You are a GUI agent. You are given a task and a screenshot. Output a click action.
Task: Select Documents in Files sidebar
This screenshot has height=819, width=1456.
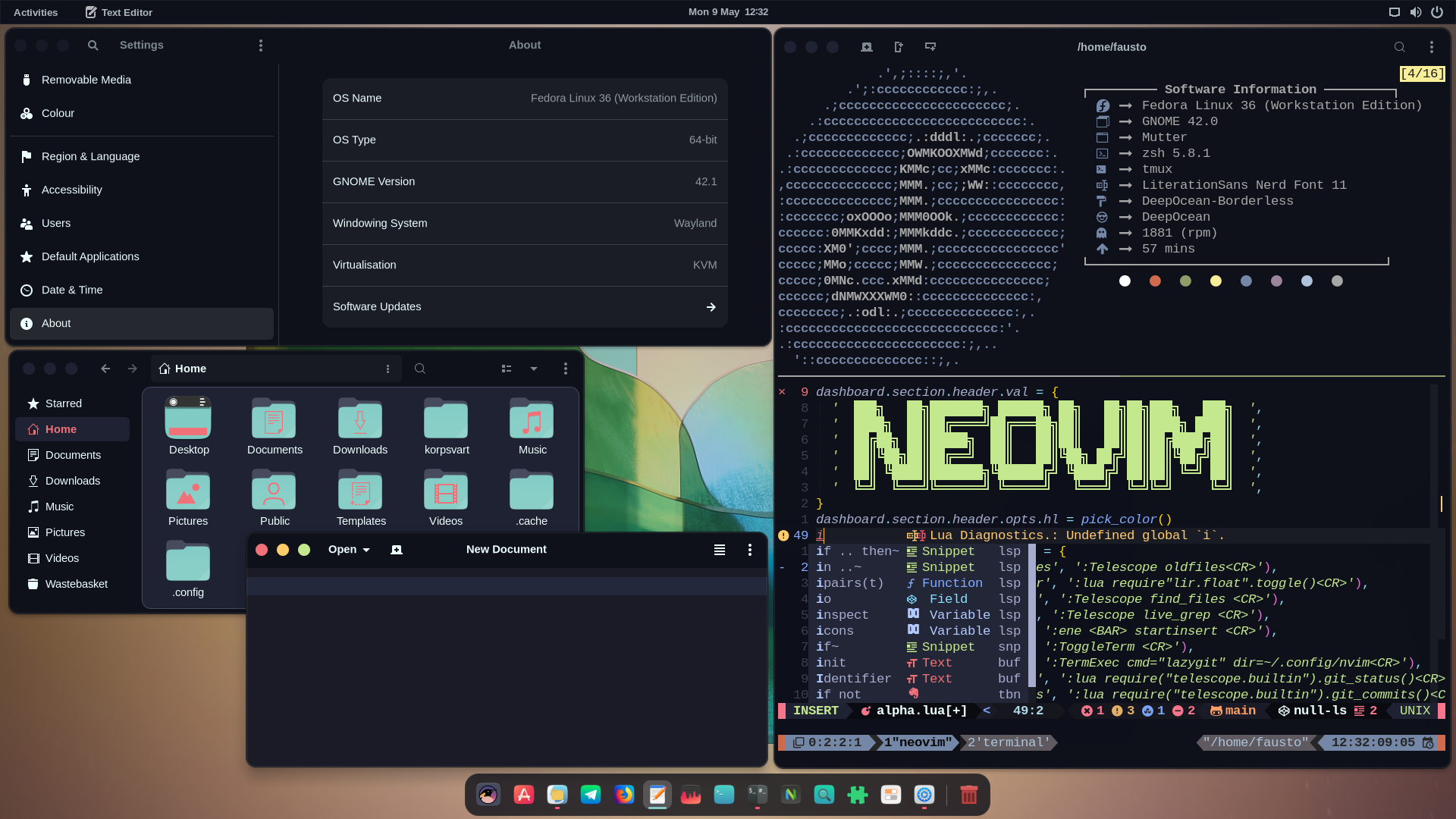tap(72, 455)
